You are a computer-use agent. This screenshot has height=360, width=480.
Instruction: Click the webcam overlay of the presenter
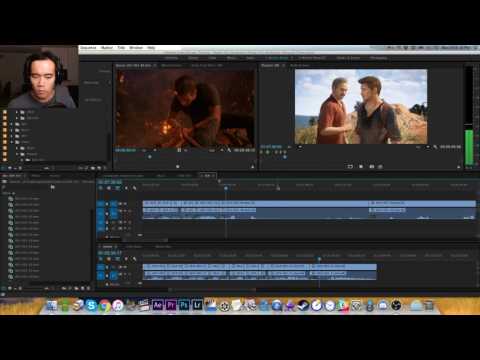click(x=39, y=77)
